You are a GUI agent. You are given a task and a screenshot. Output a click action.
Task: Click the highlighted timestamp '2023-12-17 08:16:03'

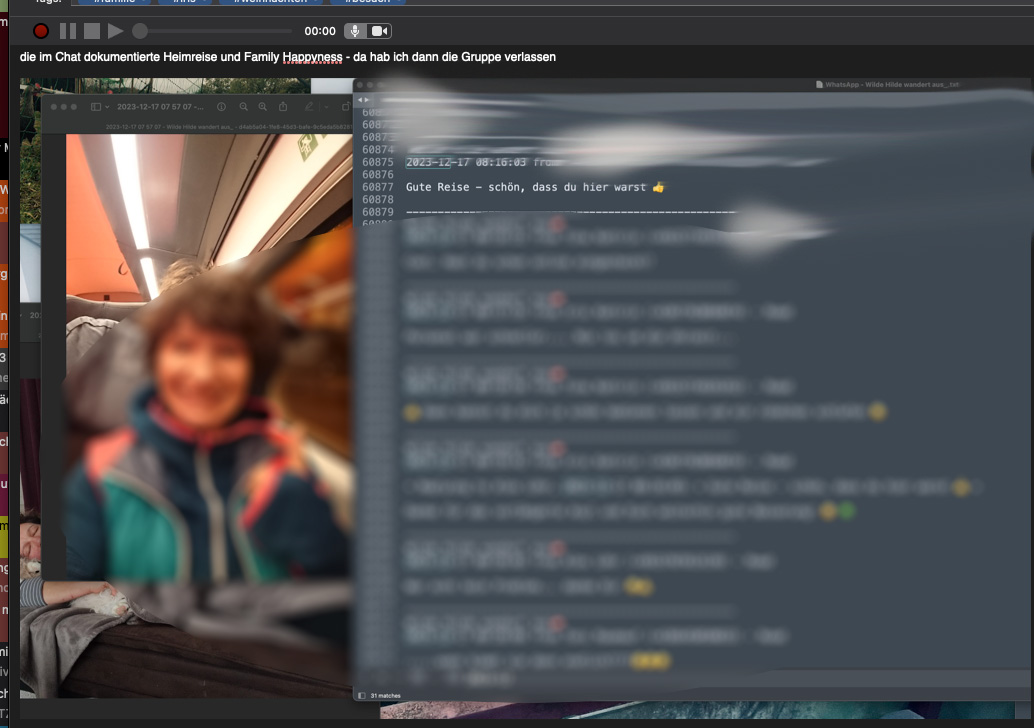pos(466,162)
